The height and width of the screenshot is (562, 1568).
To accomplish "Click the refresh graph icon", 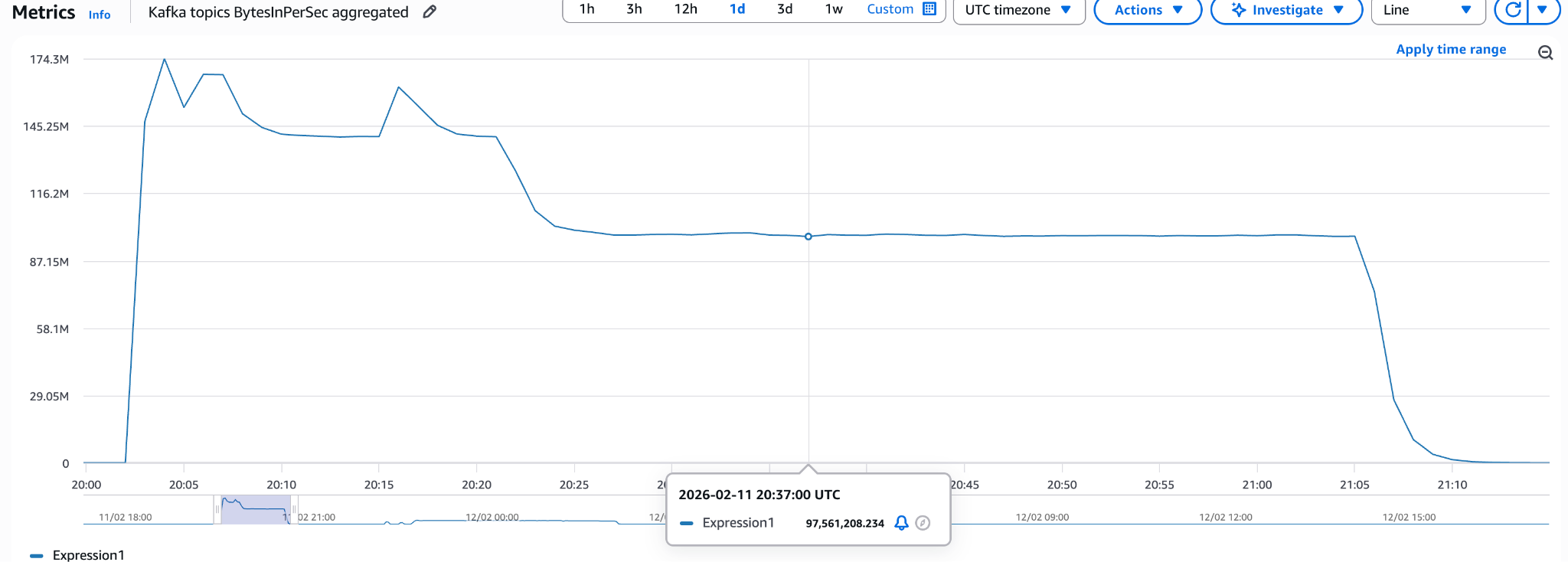I will click(x=1512, y=10).
